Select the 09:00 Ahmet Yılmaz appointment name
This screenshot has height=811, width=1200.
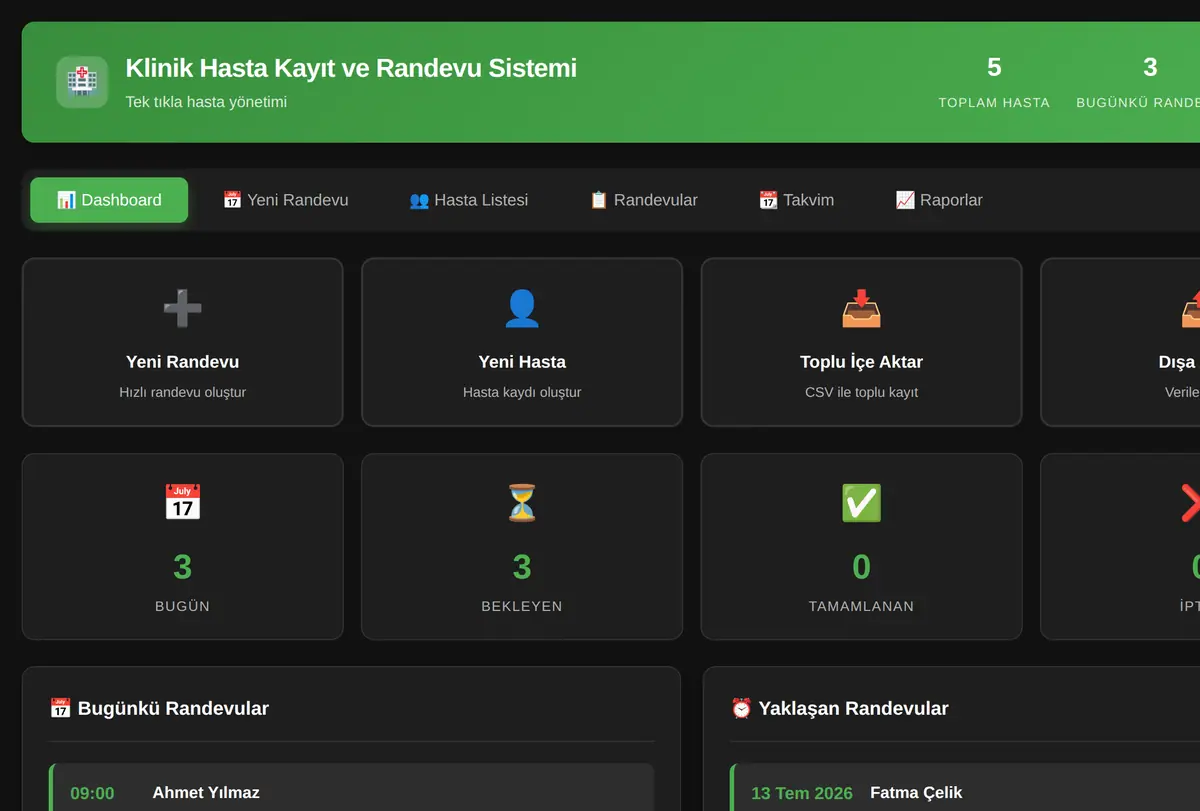[206, 793]
